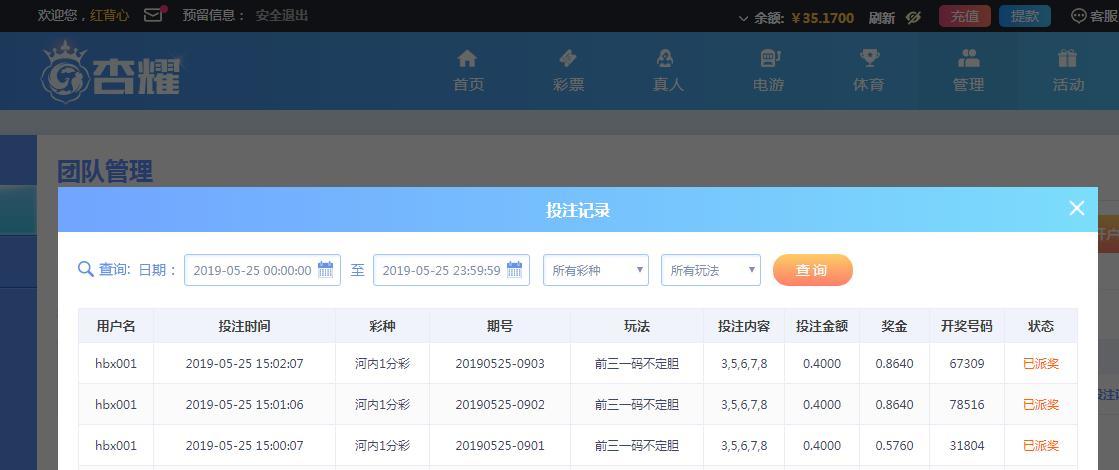
Task: Open 电游 electronic games section
Action: 768,70
